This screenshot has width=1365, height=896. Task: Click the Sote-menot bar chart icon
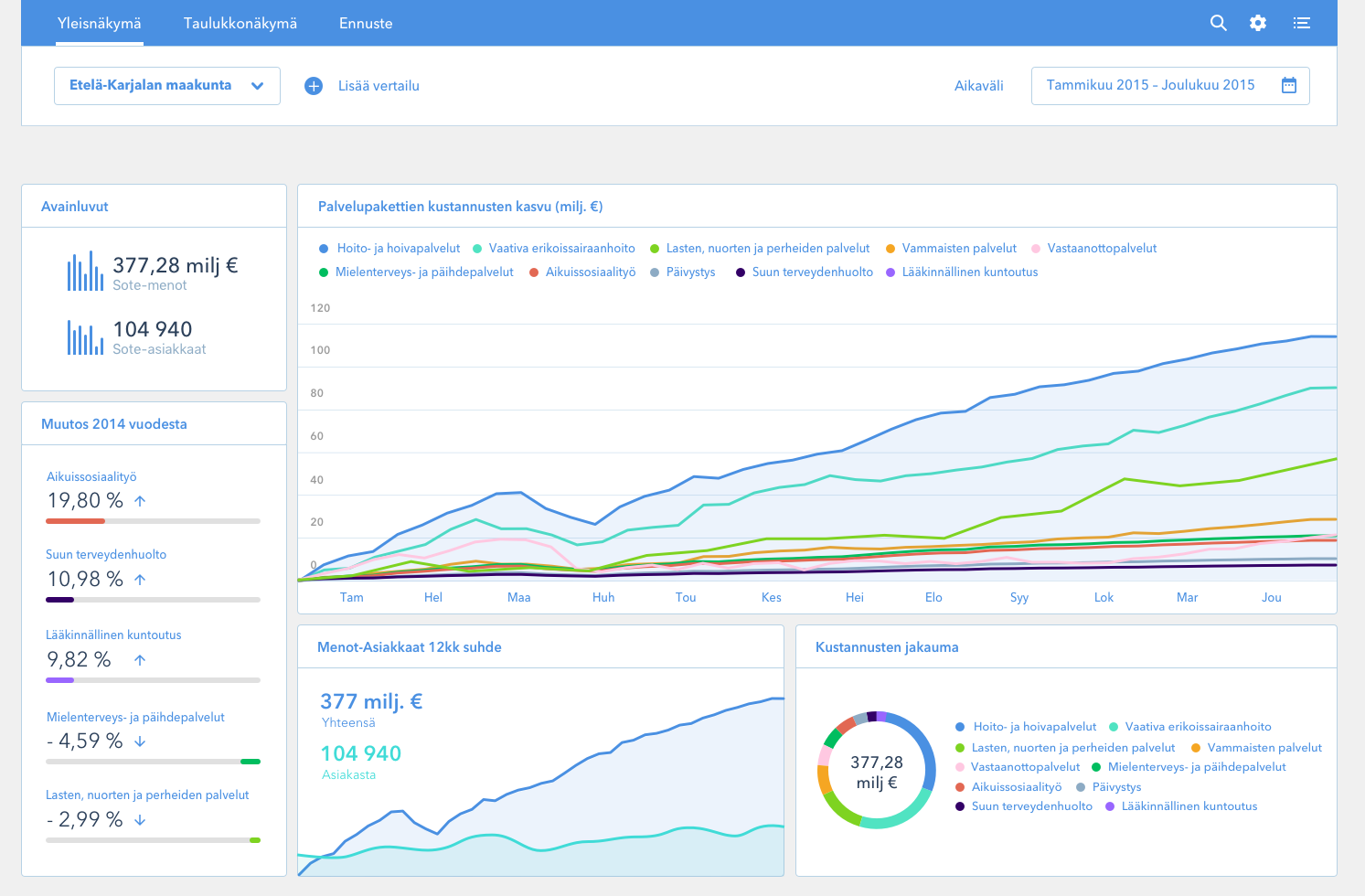click(85, 272)
